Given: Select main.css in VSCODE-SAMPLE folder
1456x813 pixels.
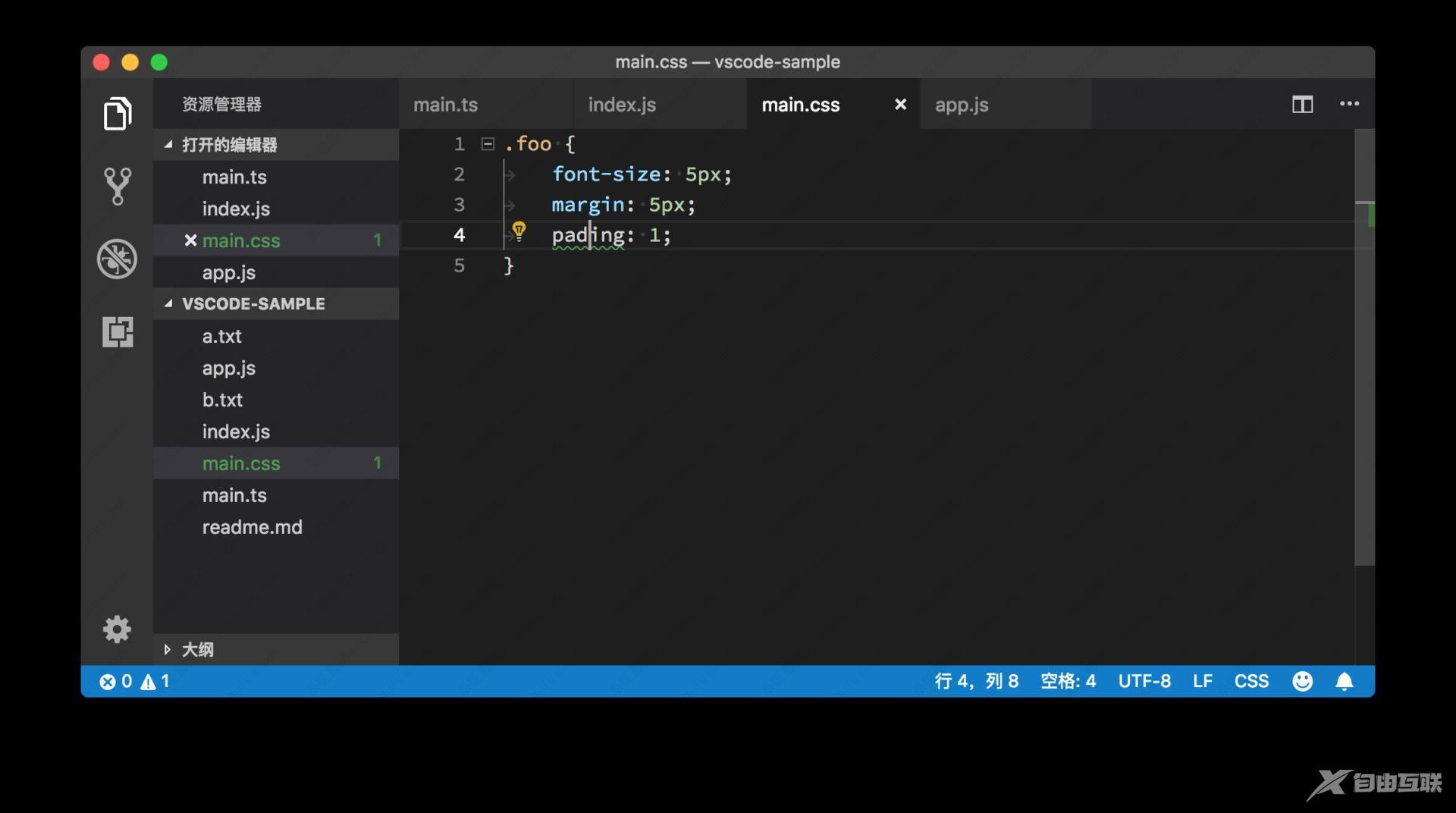Looking at the screenshot, I should point(276,463).
